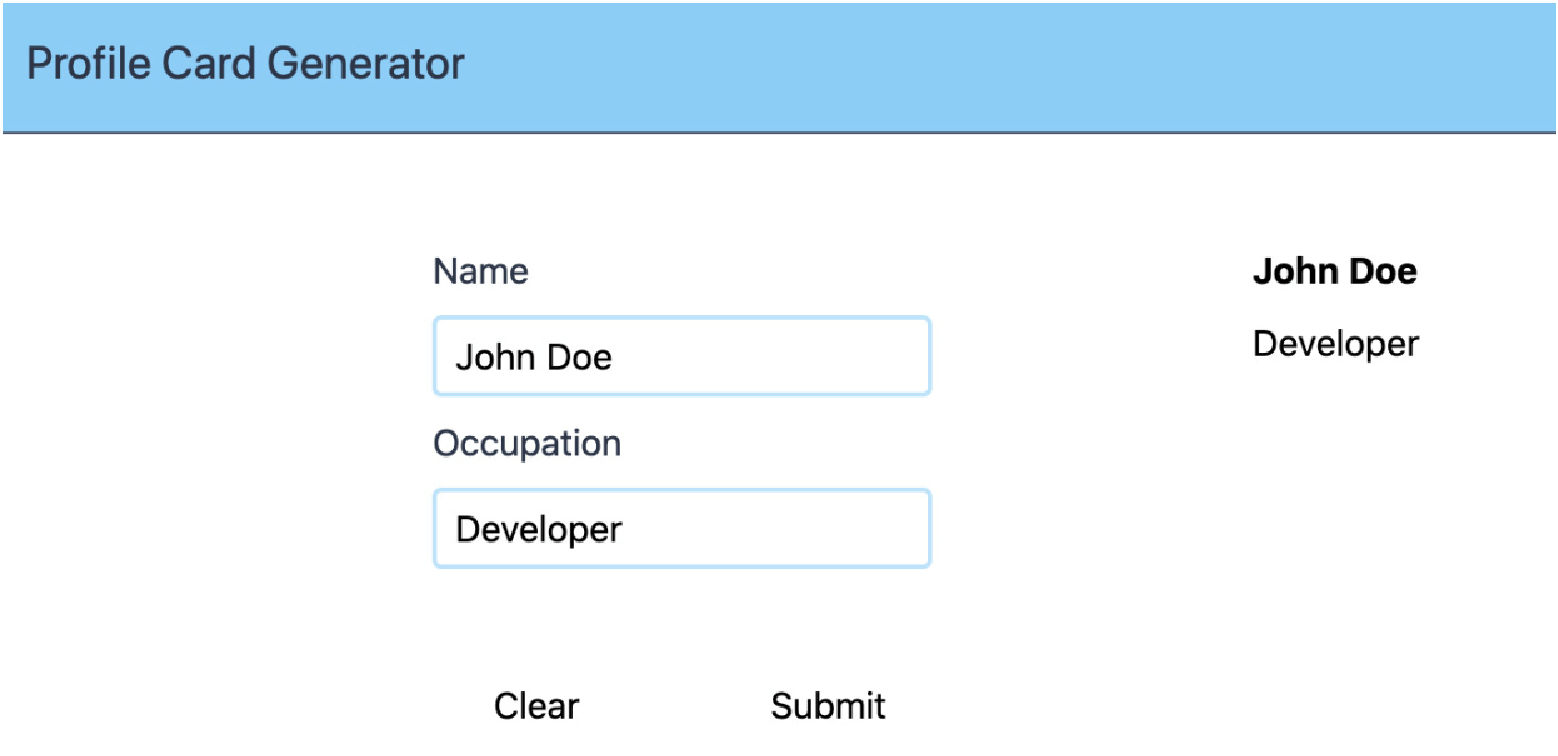Click the empty blue header bar area
This screenshot has width=1558, height=756.
coord(1000,66)
